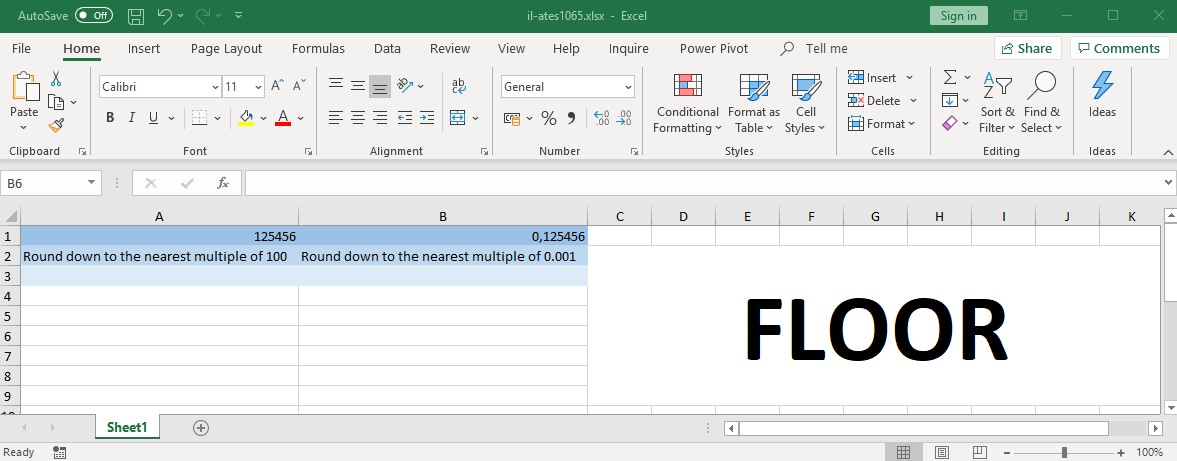Click the Save icon in title bar
Viewport: 1177px width, 461px height.
[136, 16]
